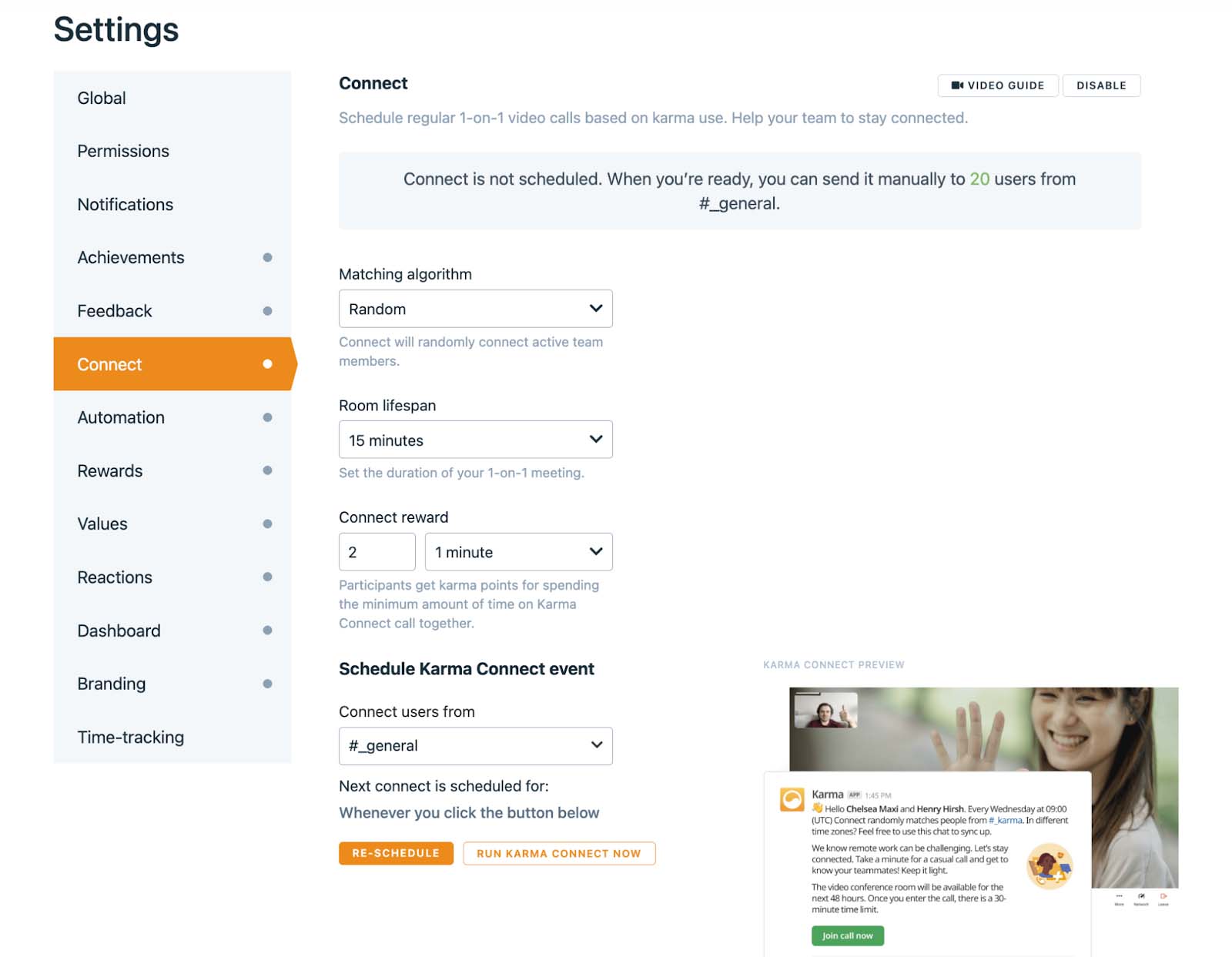Image resolution: width=1232 pixels, height=957 pixels.
Task: Open the Connect users from channel dropdown
Action: [x=475, y=745]
